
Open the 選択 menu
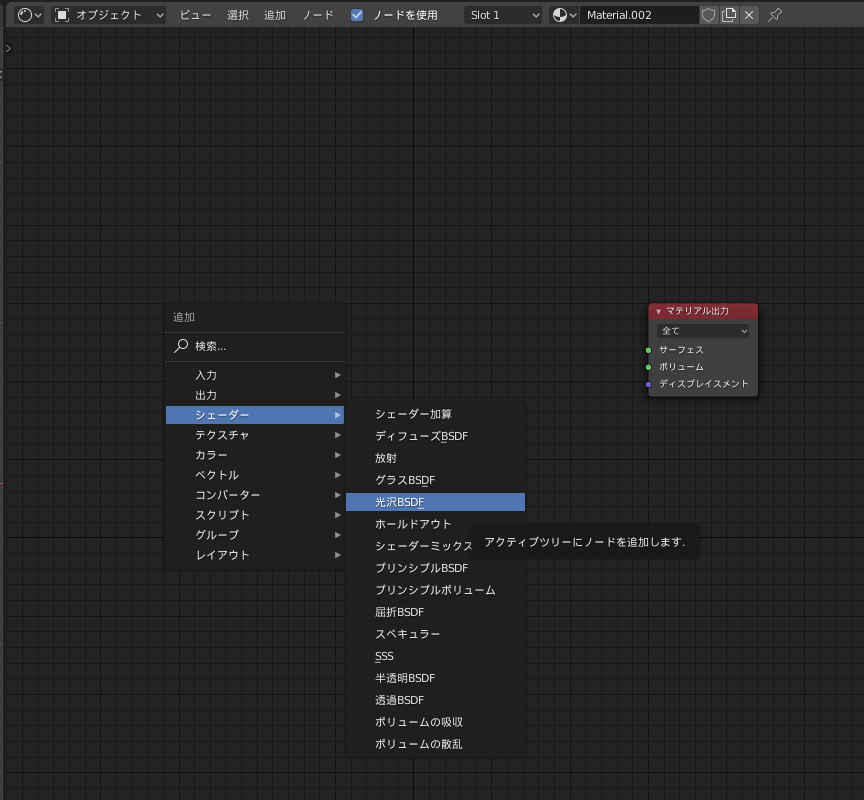(237, 15)
